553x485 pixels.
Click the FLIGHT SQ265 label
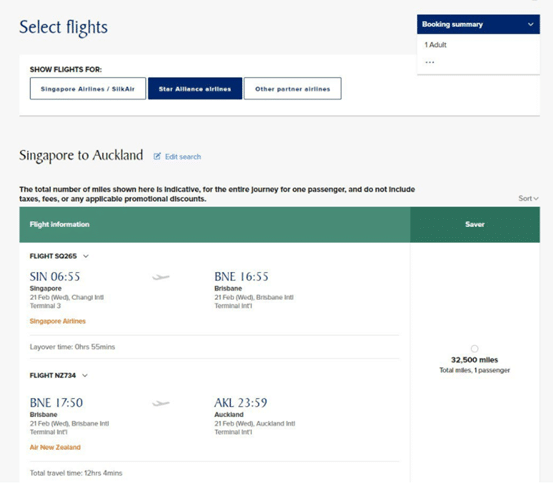pyautogui.click(x=53, y=256)
